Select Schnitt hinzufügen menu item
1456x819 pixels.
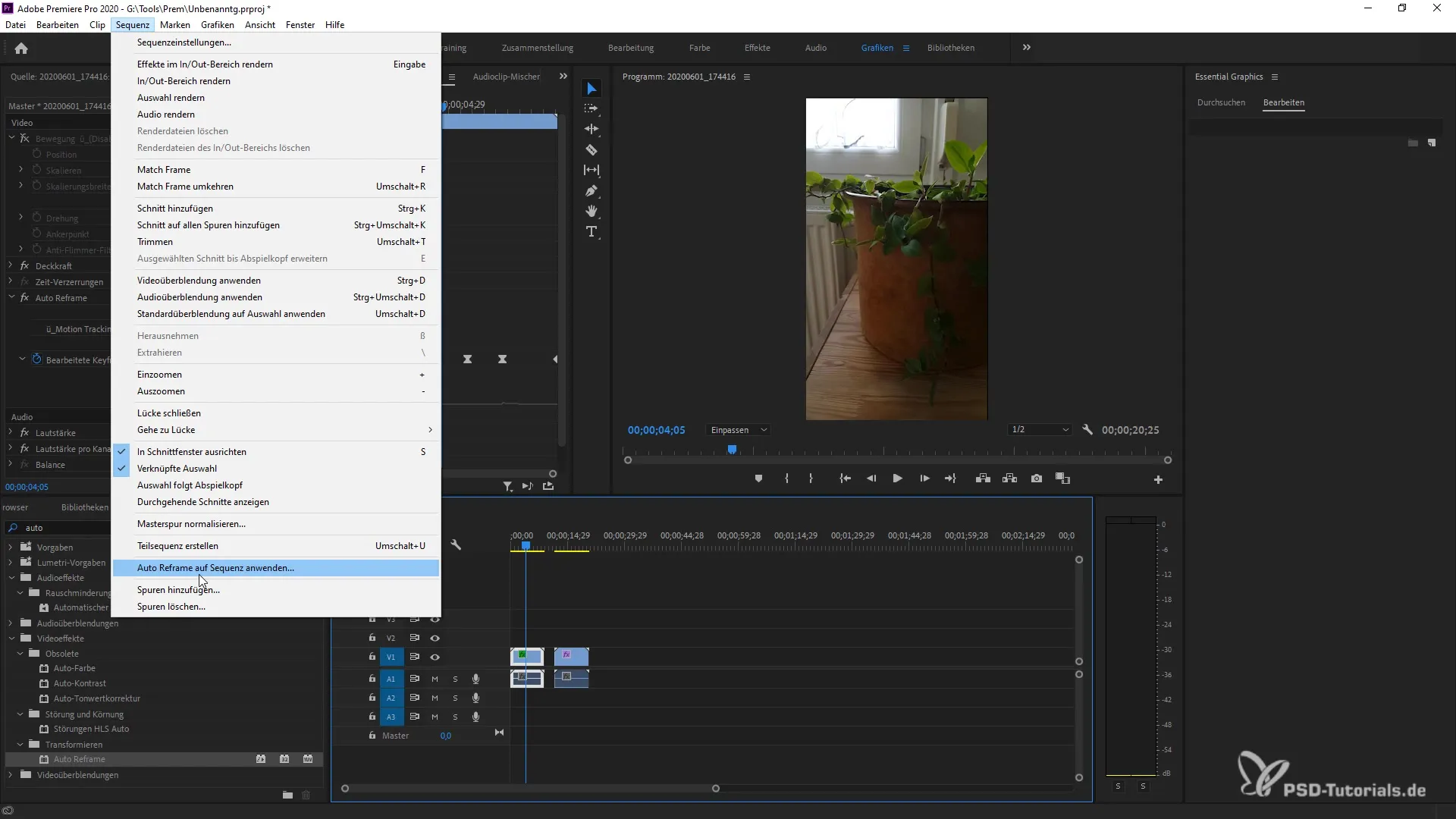click(x=277, y=209)
